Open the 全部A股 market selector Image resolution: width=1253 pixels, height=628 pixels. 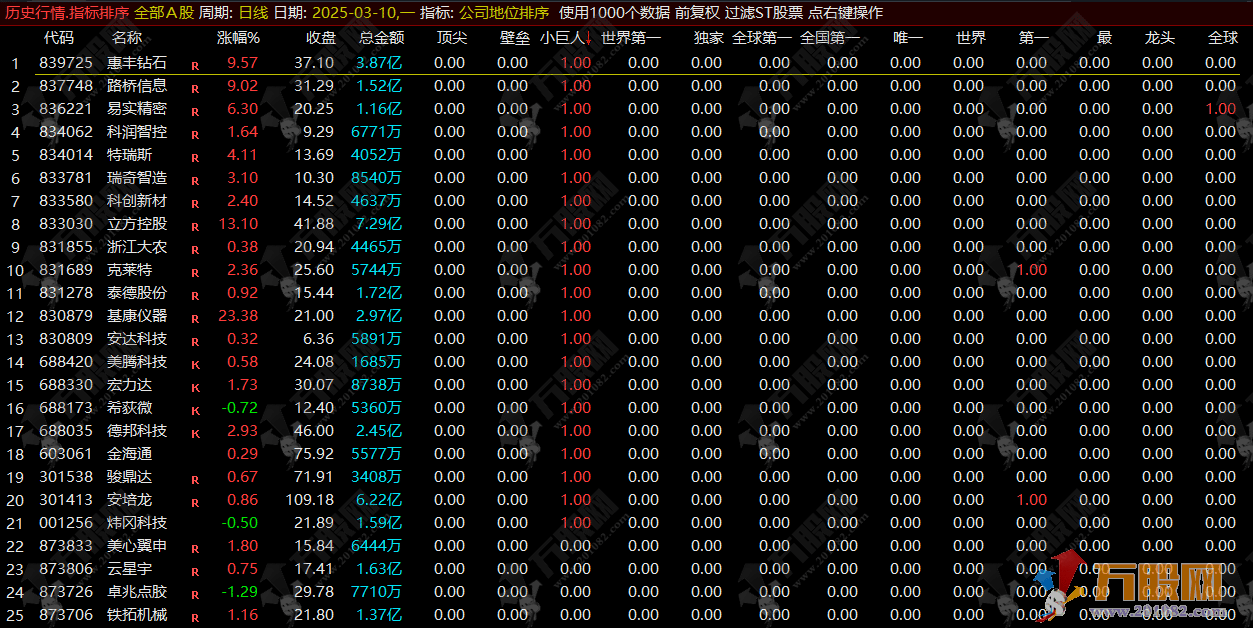point(164,13)
